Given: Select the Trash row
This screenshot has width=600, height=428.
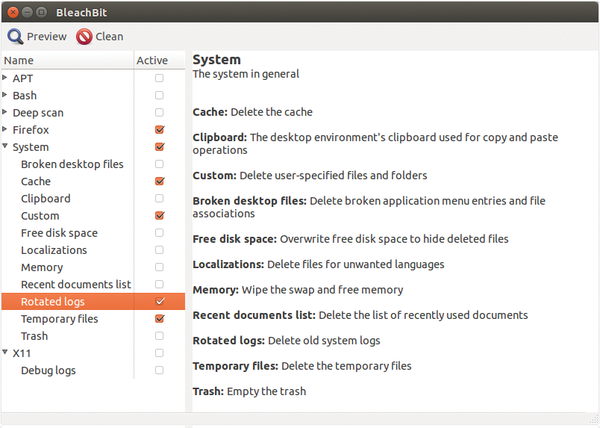Looking at the screenshot, I should point(93,336).
